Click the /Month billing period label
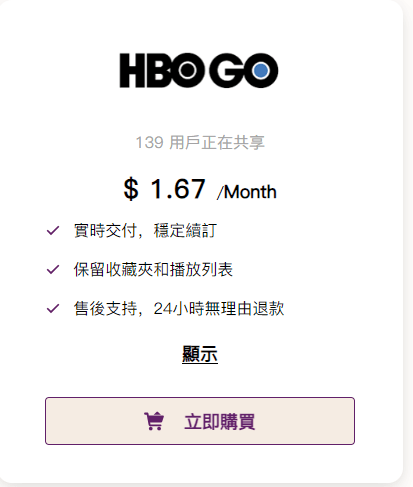 (247, 192)
